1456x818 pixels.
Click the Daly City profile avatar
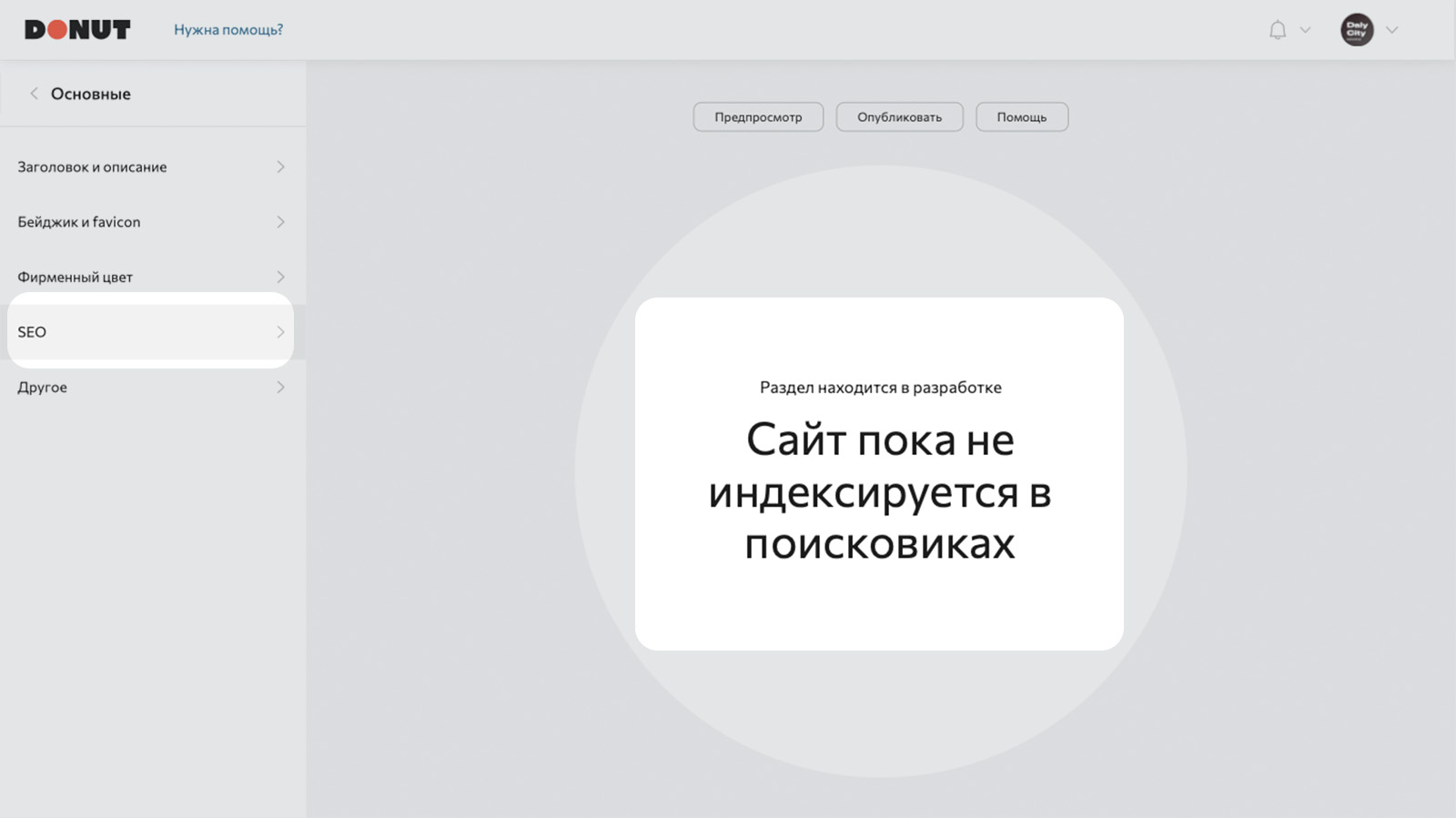click(1357, 30)
